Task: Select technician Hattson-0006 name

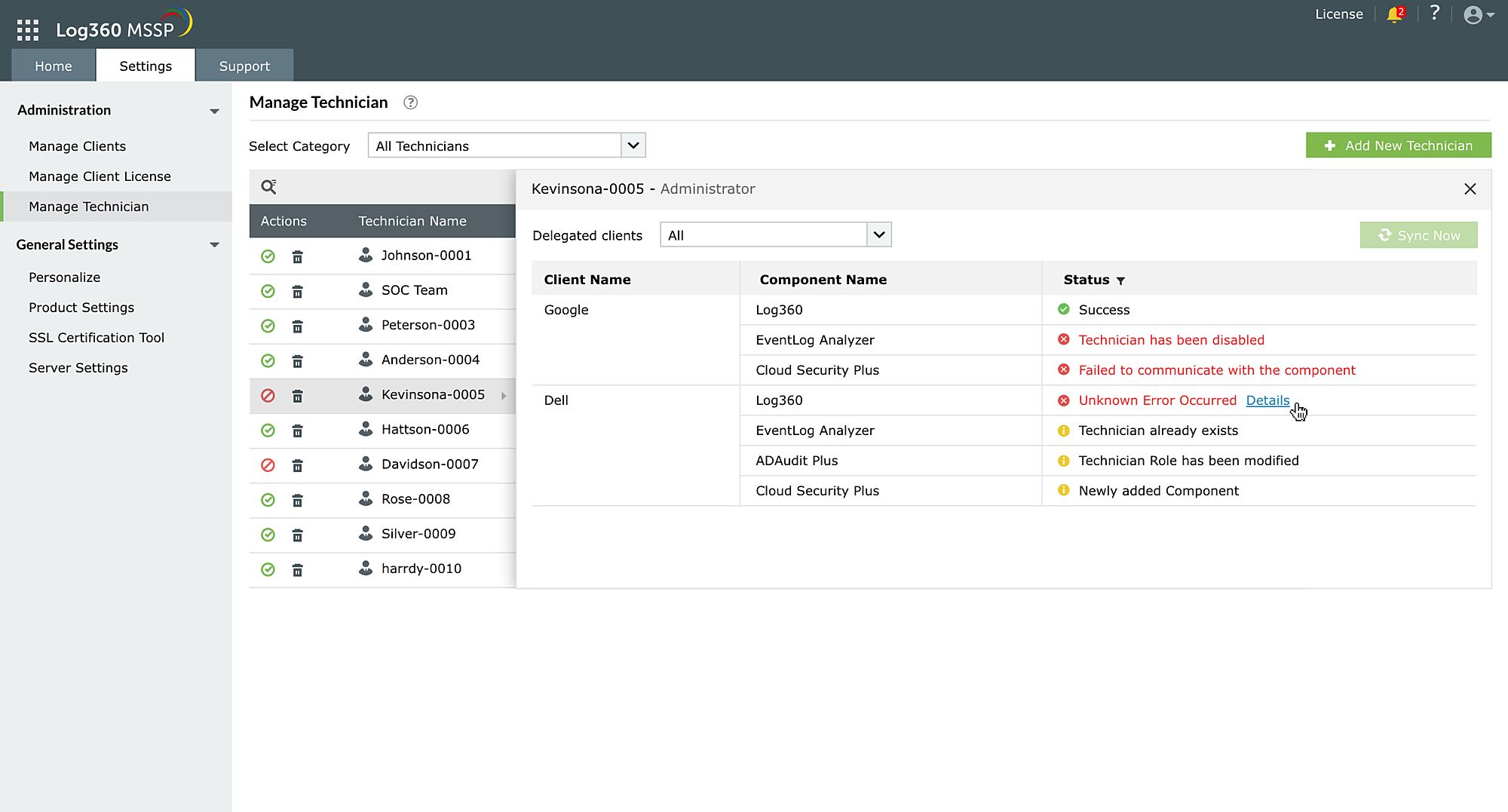Action: (x=425, y=430)
